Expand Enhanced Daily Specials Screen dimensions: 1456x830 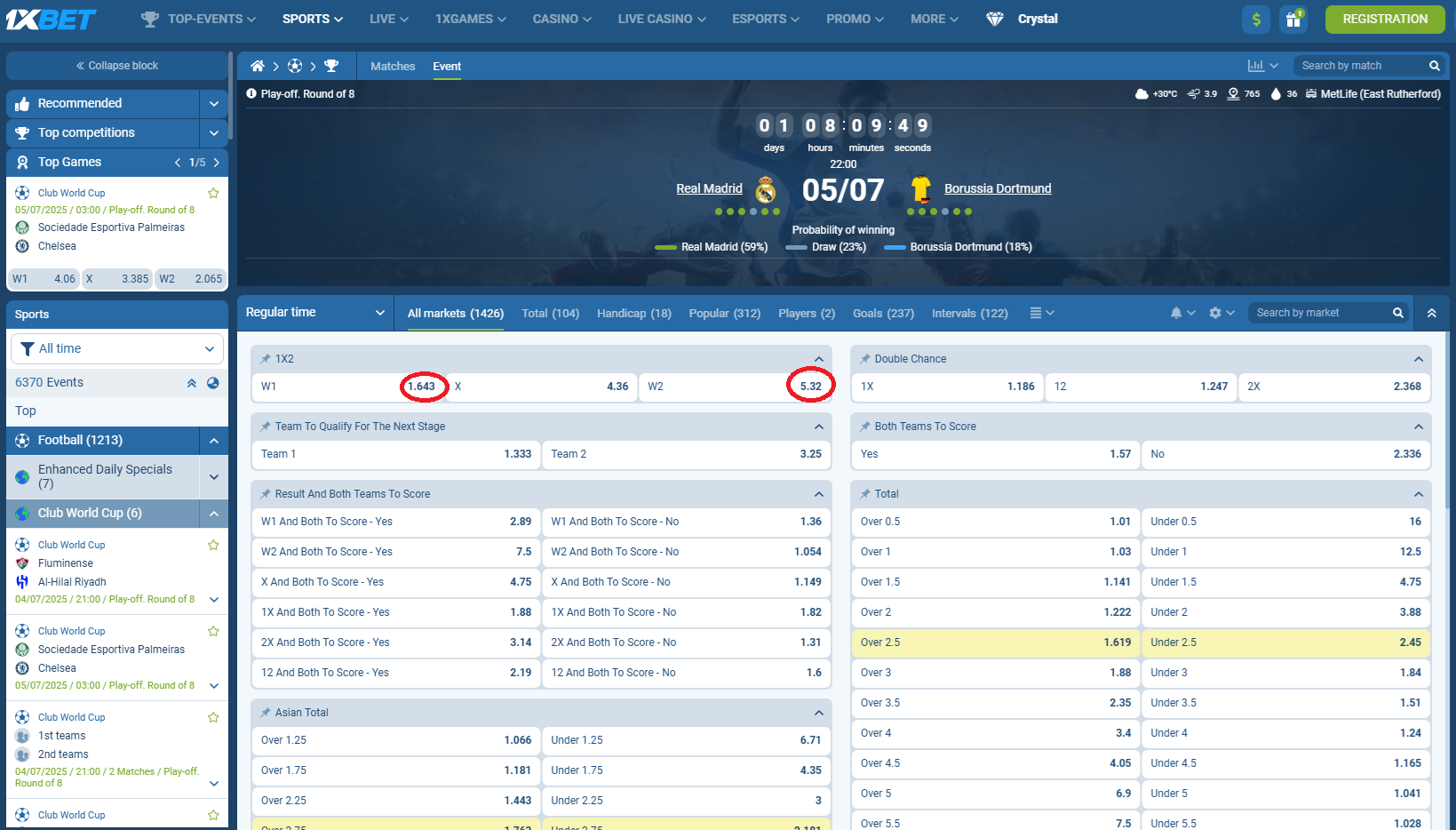(x=214, y=477)
